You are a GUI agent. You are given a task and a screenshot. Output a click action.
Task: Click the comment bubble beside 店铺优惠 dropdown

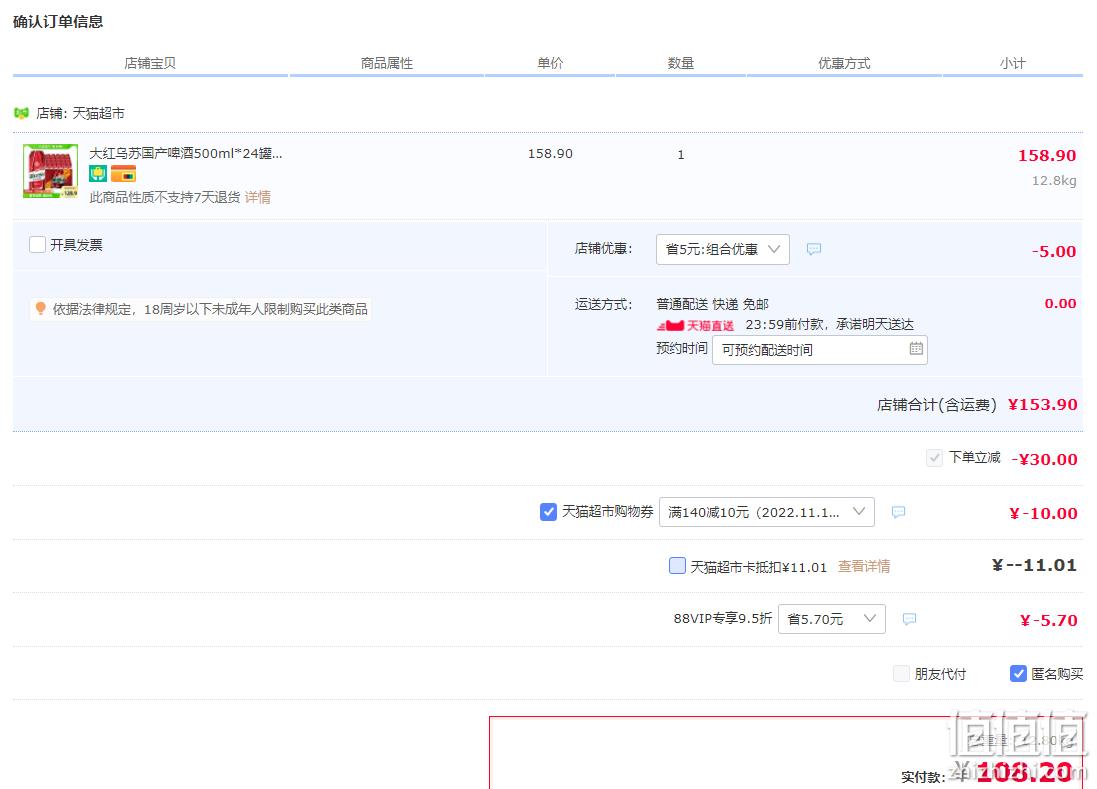click(814, 249)
